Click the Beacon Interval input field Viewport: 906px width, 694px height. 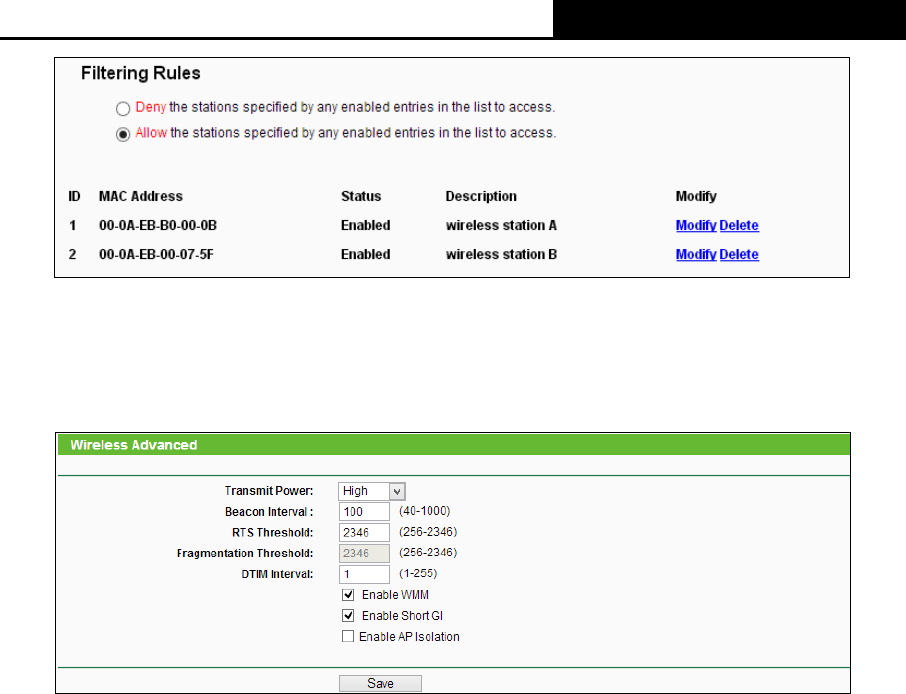tap(364, 512)
